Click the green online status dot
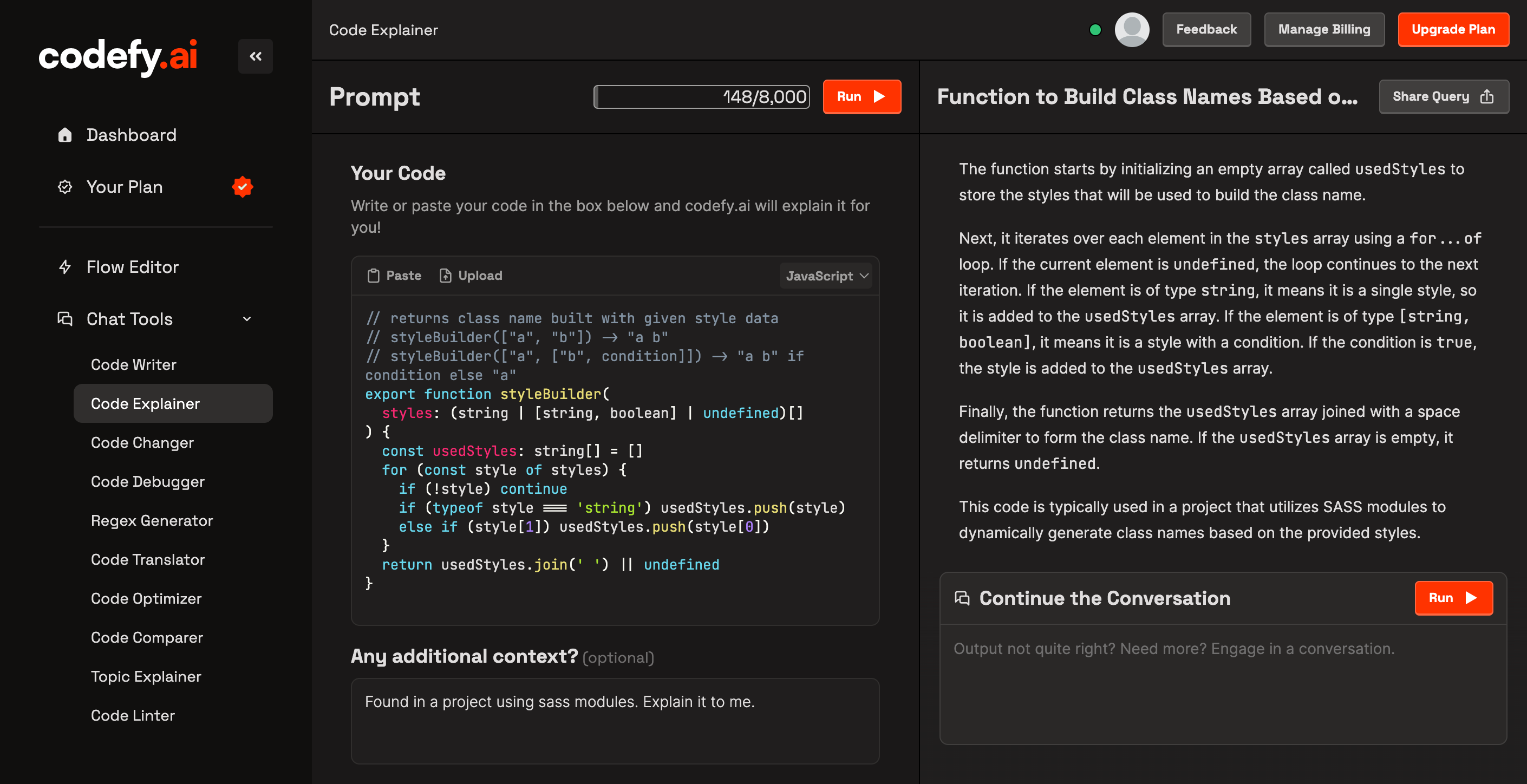 [x=1095, y=30]
